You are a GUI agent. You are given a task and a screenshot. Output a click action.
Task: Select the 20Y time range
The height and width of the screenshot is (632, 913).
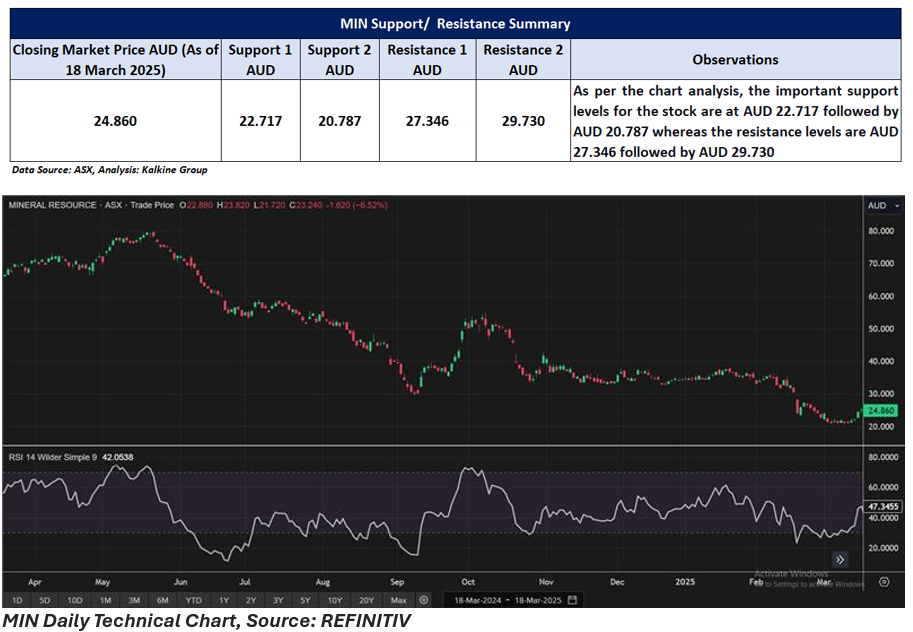coord(366,600)
